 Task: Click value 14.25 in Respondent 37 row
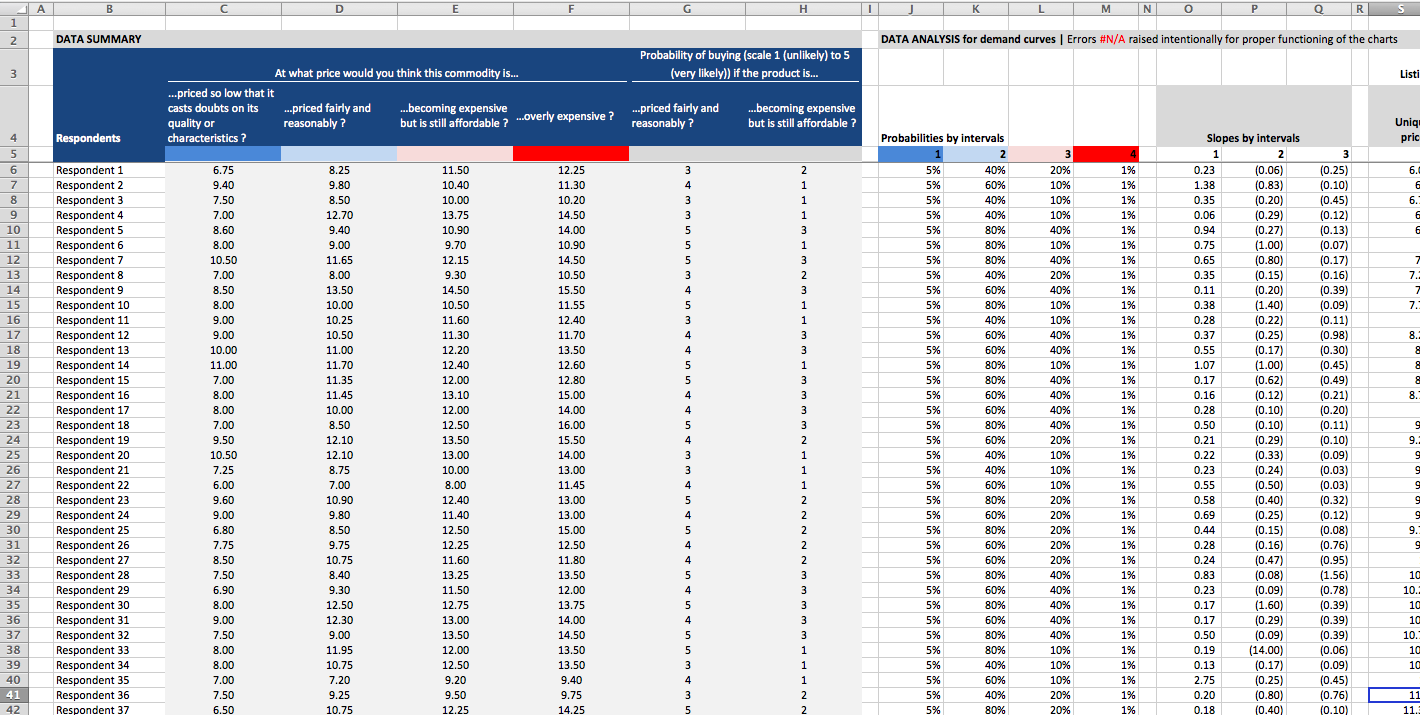click(x=571, y=710)
